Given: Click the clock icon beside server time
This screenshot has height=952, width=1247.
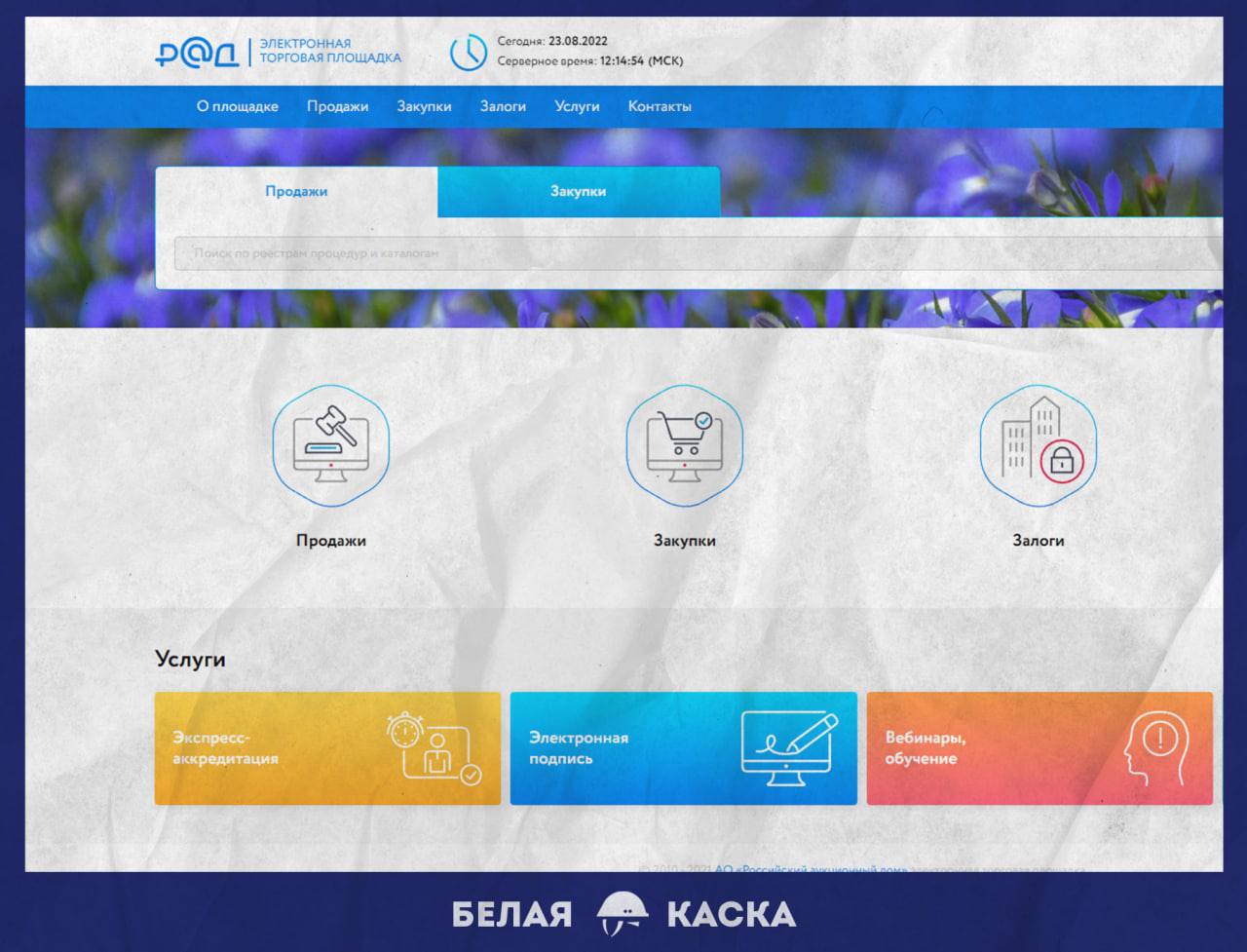Looking at the screenshot, I should coord(468,53).
